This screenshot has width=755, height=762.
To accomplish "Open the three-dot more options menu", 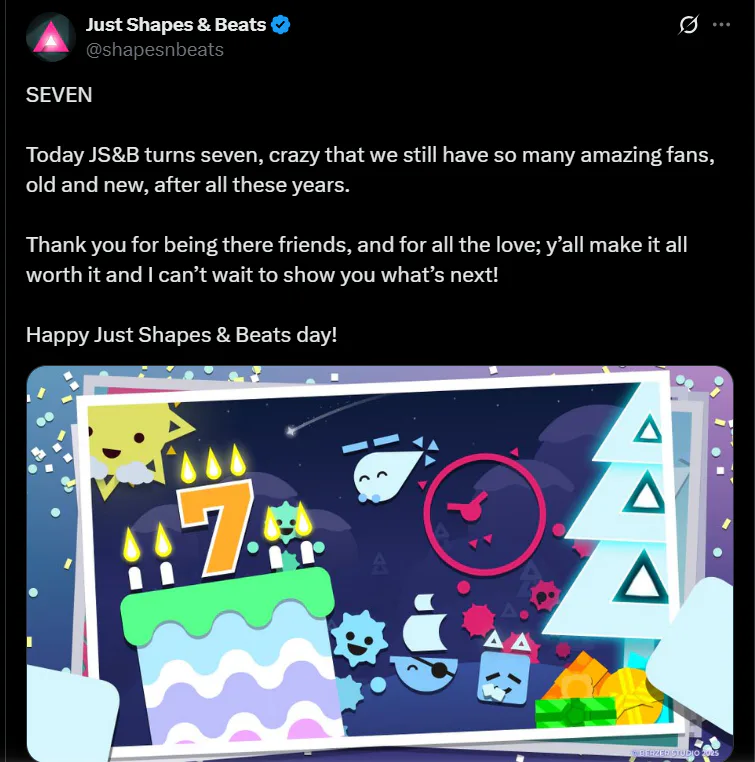I will pos(721,25).
